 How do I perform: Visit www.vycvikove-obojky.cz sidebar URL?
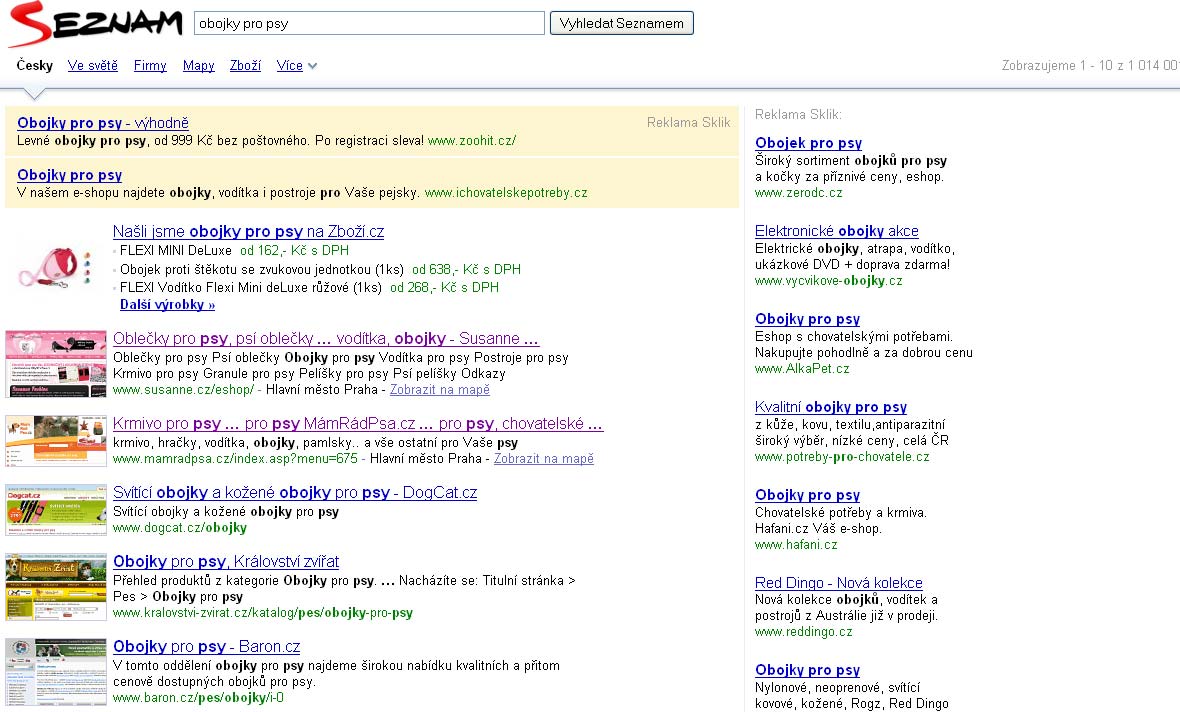pyautogui.click(x=829, y=281)
